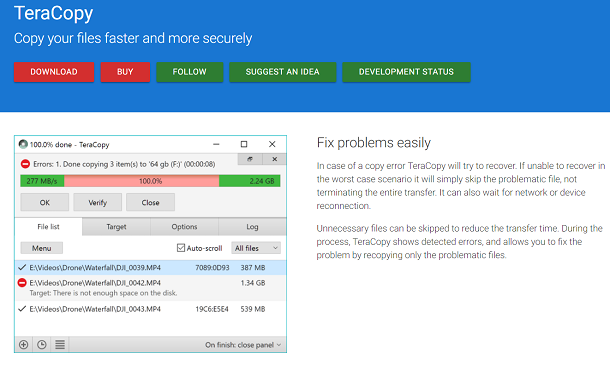Toggle the Auto-scroll checkbox
Image resolution: width=610 pixels, height=370 pixels.
pyautogui.click(x=181, y=248)
